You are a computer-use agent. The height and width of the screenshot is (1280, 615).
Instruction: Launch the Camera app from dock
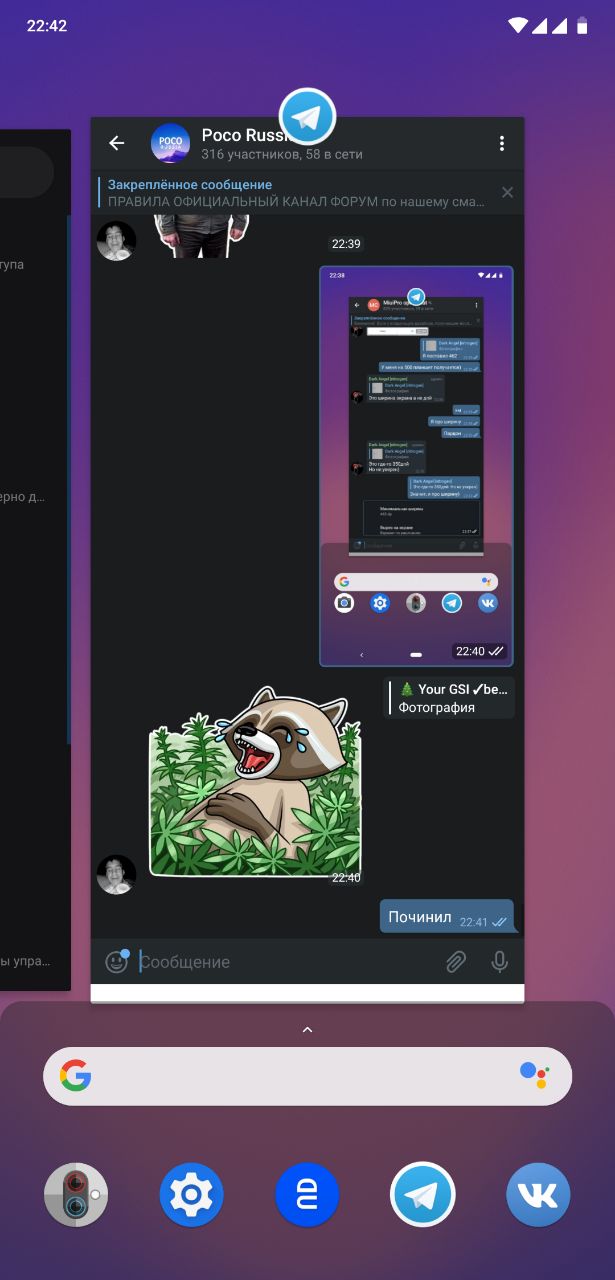tap(76, 1194)
